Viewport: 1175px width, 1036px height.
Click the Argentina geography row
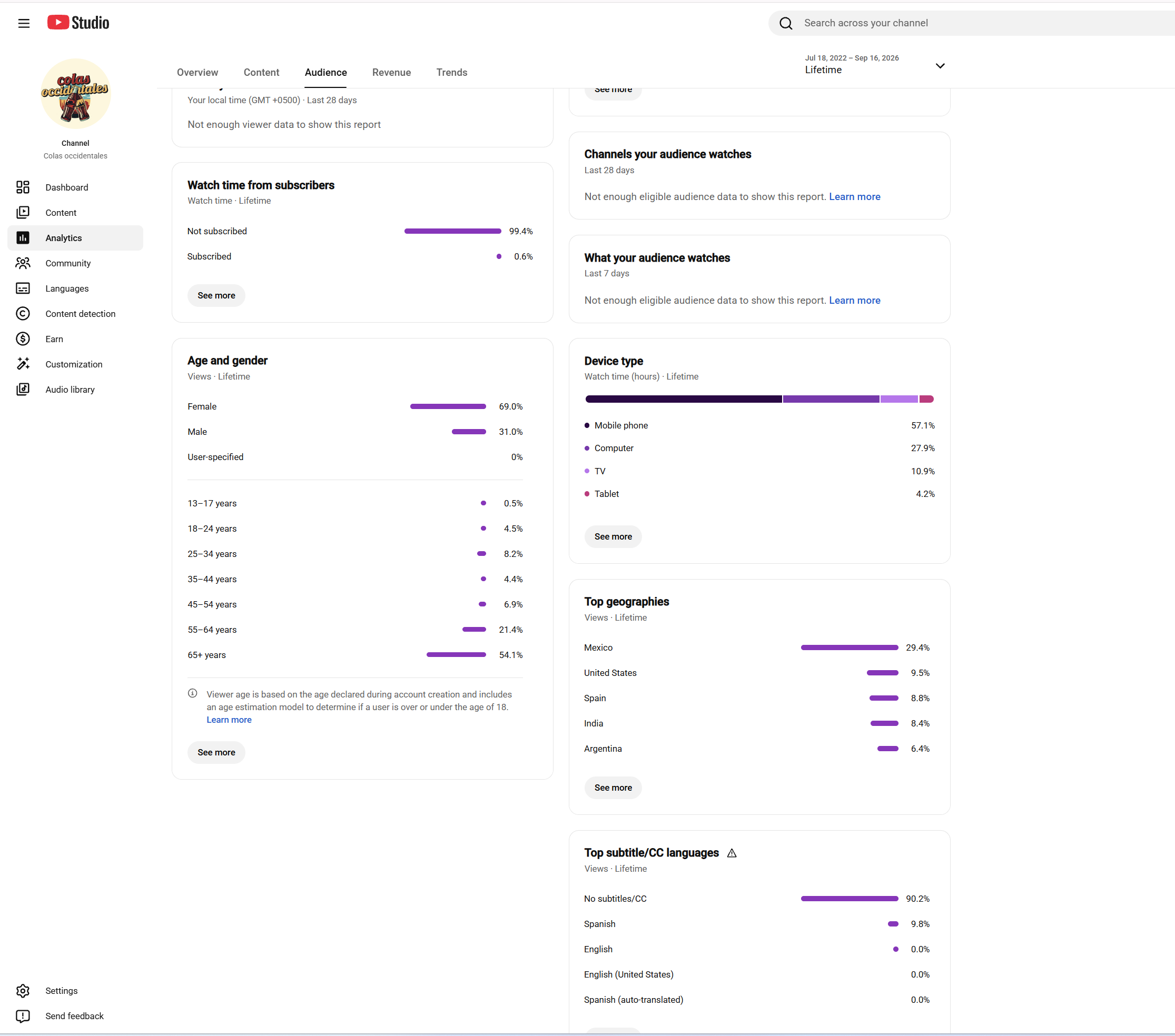coord(756,748)
